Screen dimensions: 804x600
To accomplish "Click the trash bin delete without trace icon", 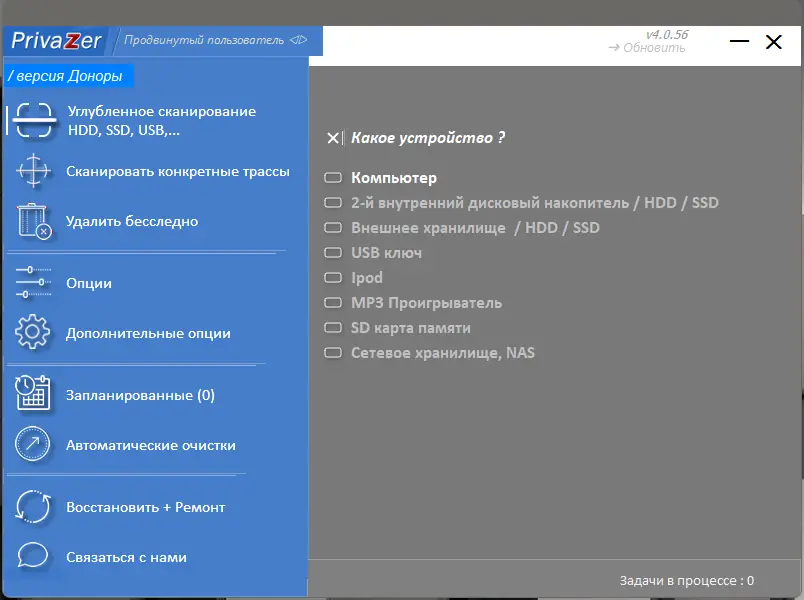I will (x=34, y=221).
